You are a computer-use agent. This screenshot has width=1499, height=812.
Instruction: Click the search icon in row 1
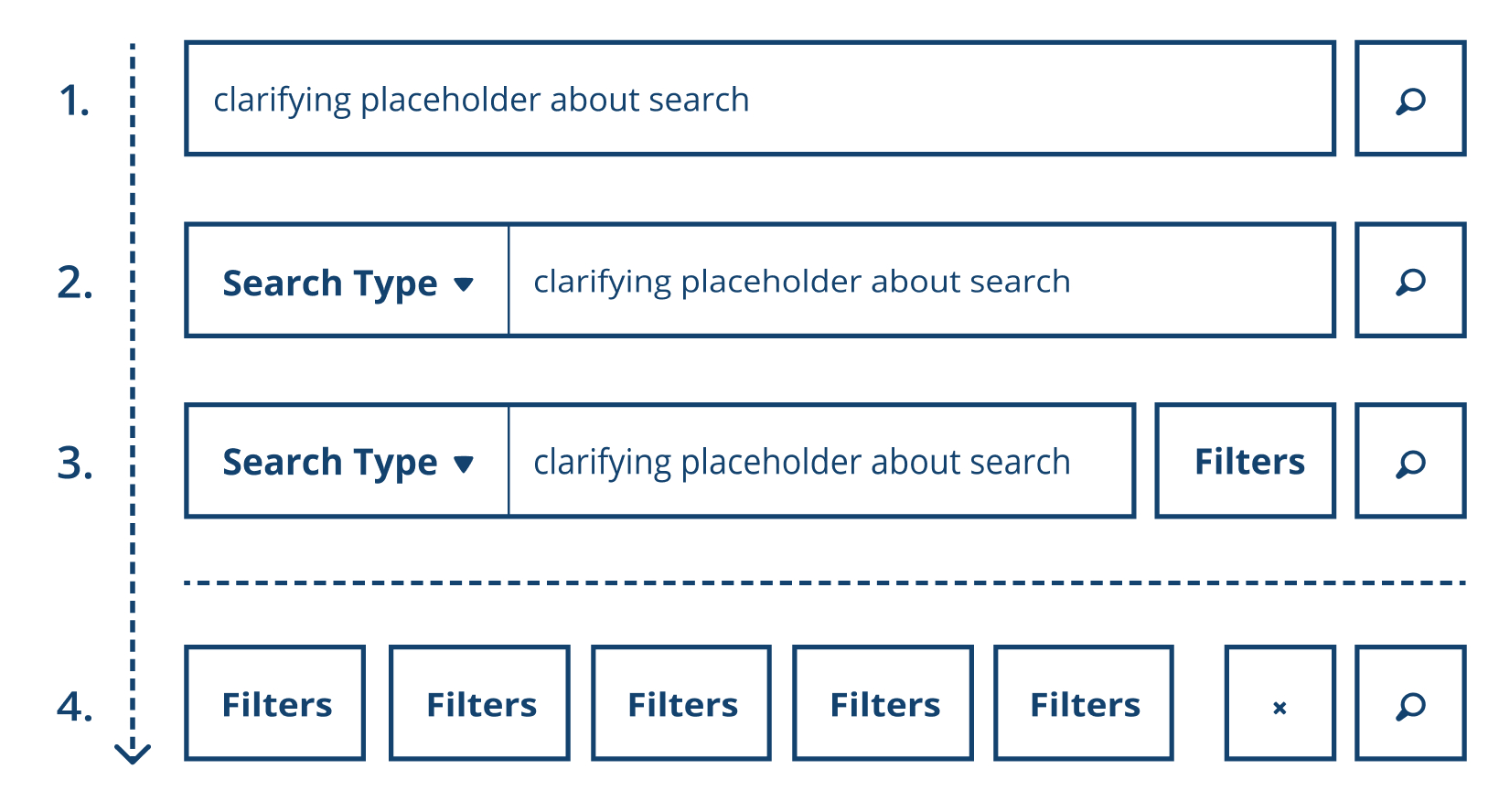coord(1410,99)
